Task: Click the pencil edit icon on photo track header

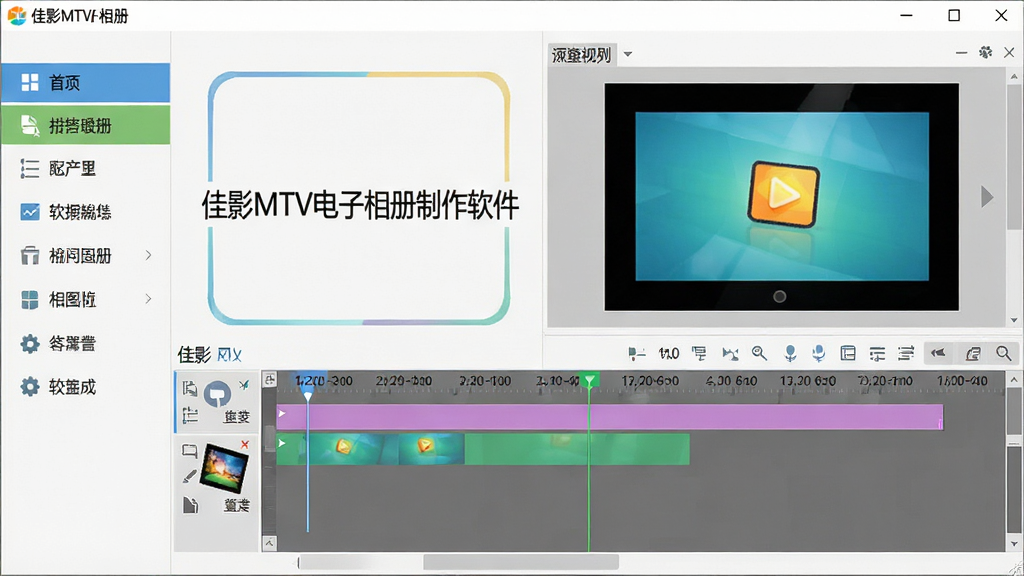Action: click(189, 477)
